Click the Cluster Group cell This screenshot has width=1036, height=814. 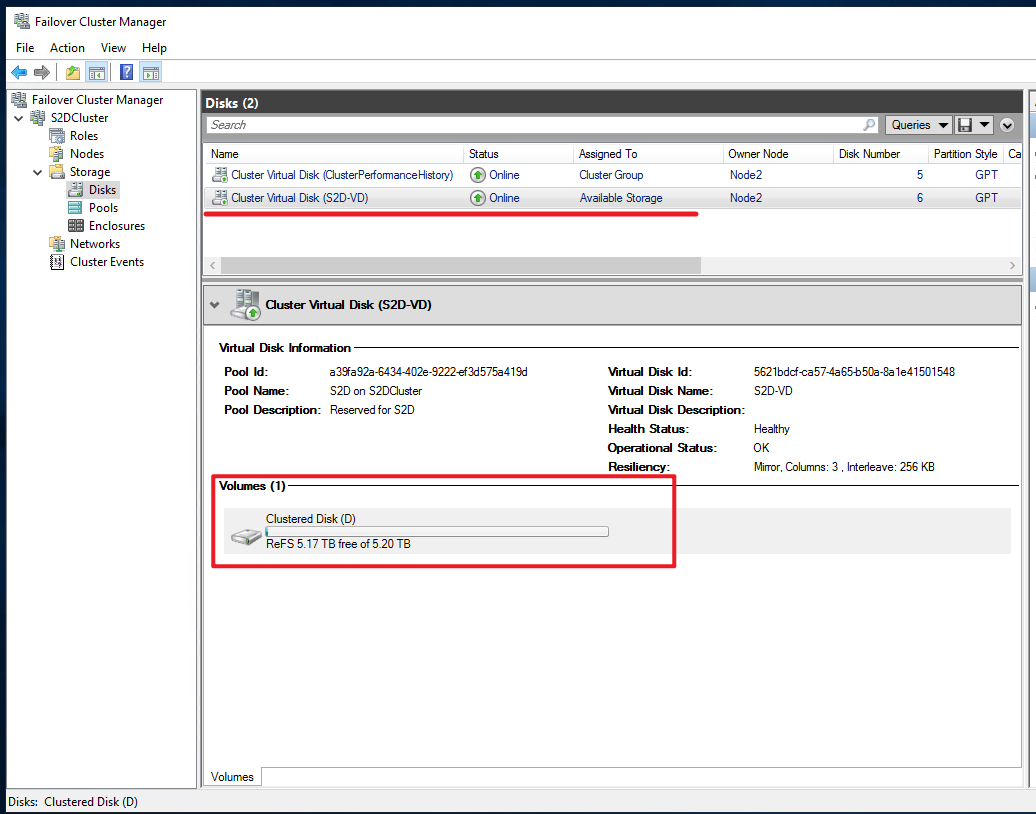(x=610, y=175)
